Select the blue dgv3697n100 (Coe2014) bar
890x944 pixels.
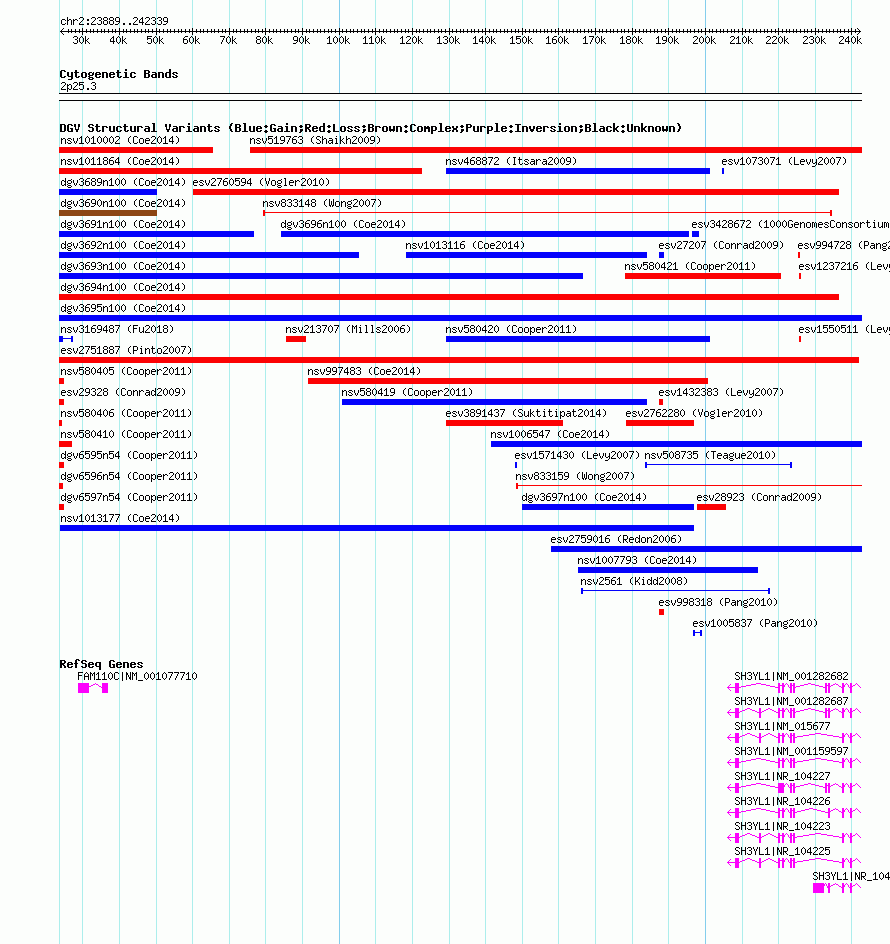coord(608,508)
